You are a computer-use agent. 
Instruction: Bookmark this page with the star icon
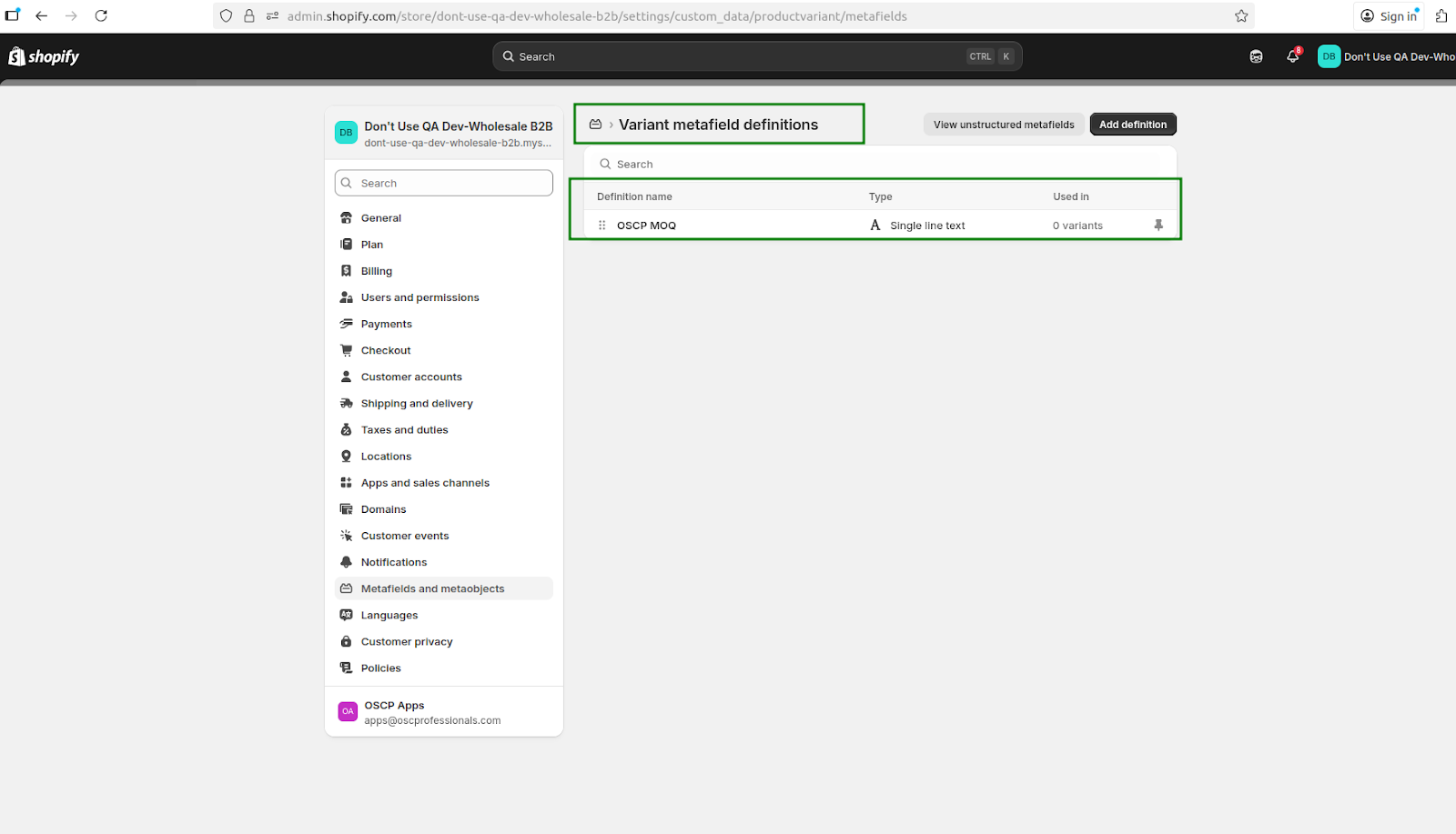pos(1240,16)
